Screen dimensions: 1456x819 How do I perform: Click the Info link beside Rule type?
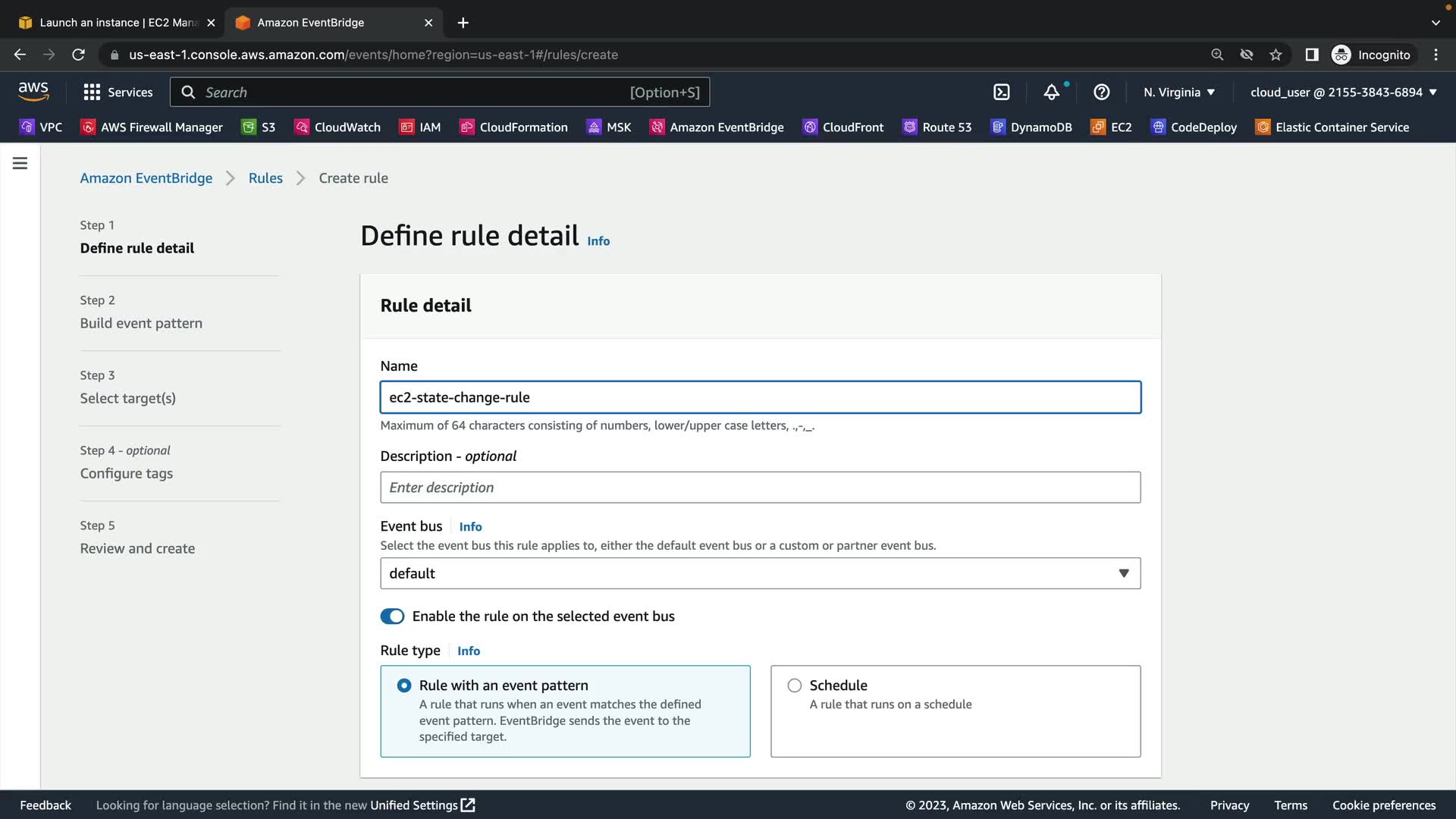pyautogui.click(x=469, y=651)
